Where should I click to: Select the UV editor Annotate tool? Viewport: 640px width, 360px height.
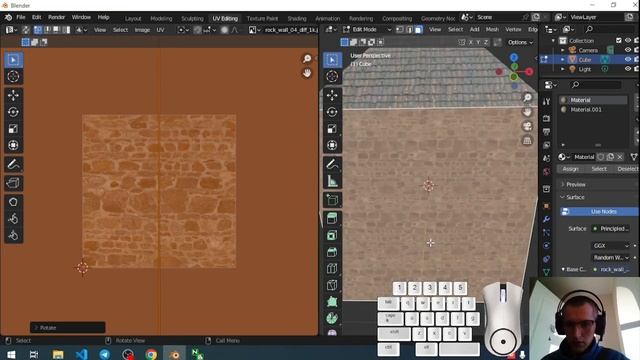[x=13, y=164]
